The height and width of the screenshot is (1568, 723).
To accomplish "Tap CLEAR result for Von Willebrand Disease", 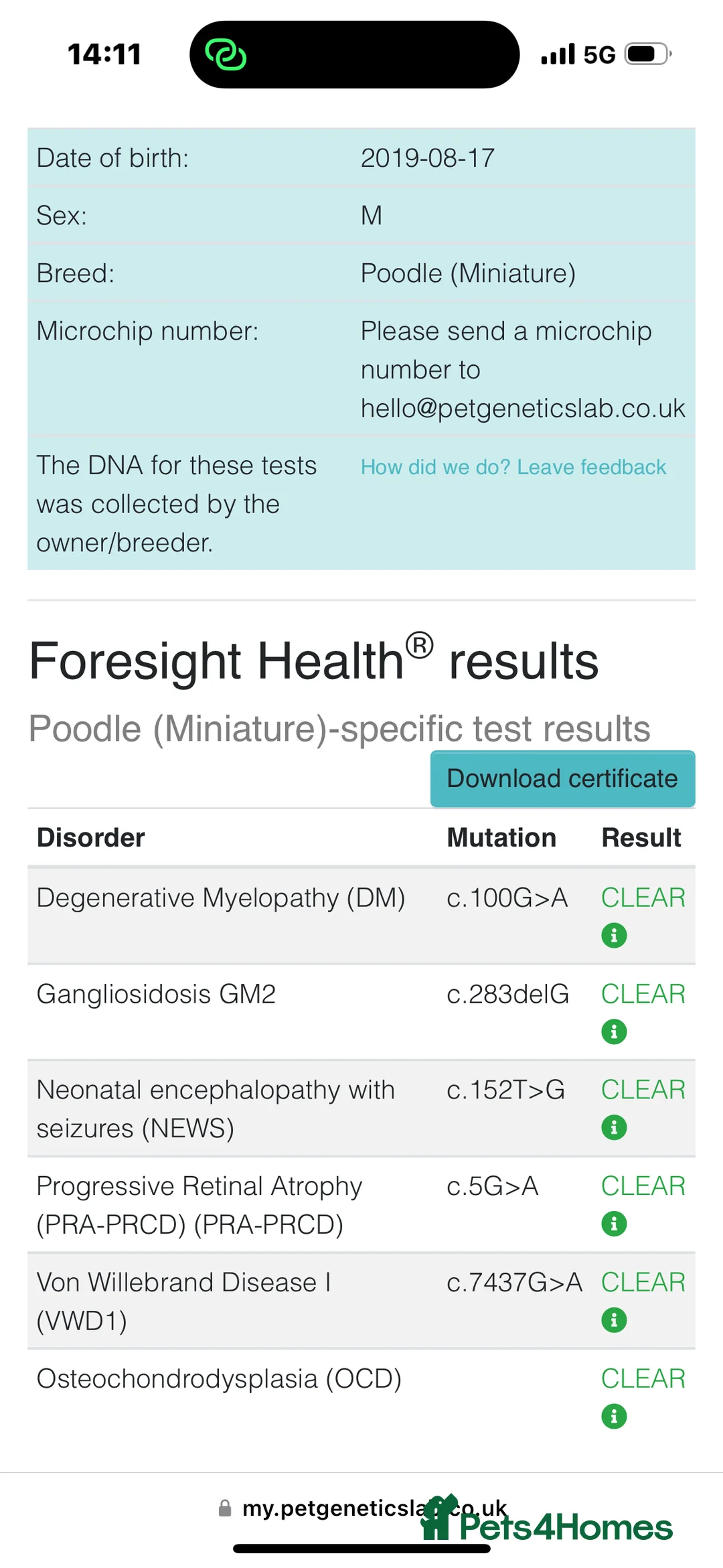I will pos(643,1283).
